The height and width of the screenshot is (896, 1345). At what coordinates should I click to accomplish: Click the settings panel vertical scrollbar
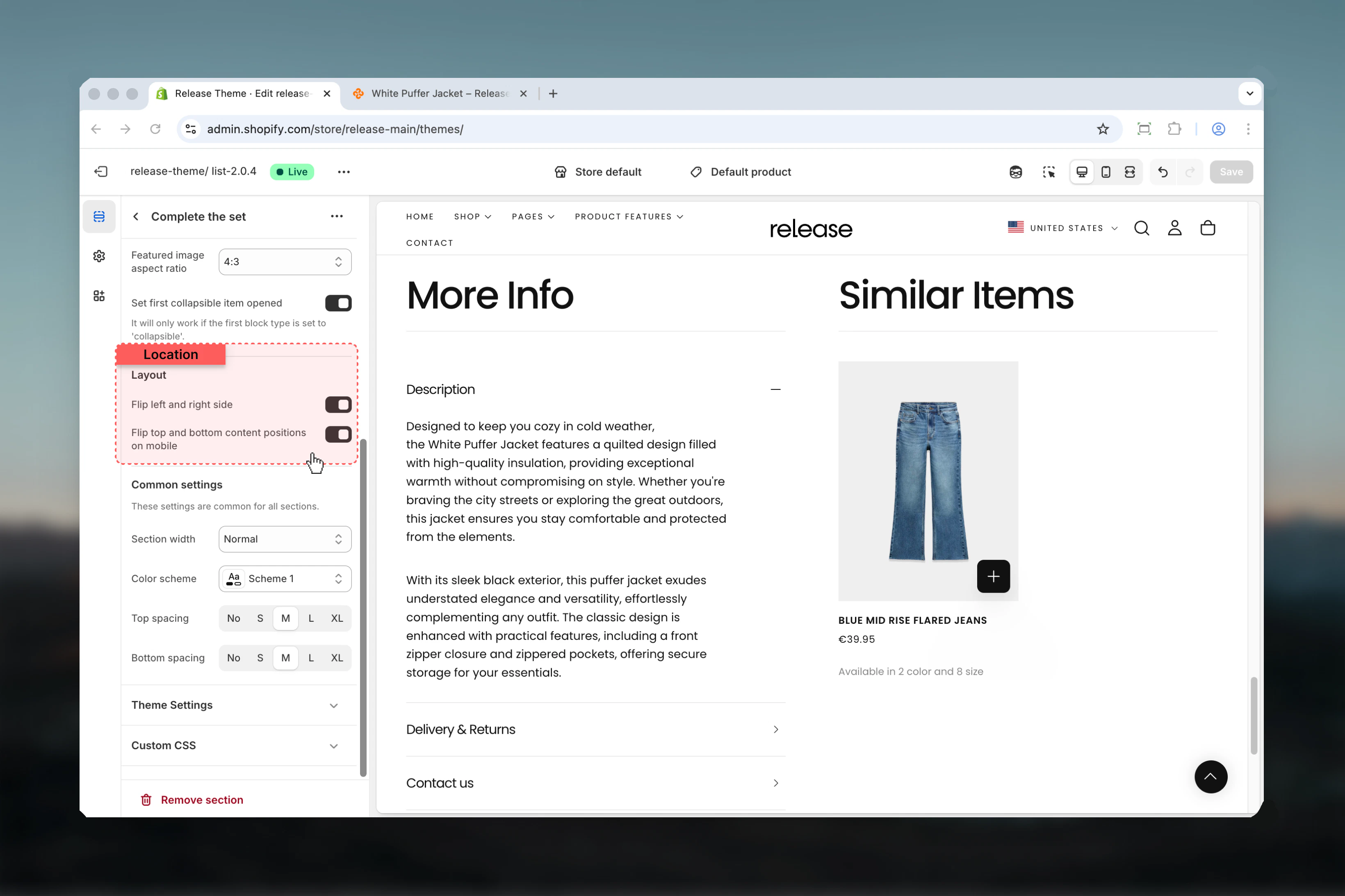pos(363,607)
